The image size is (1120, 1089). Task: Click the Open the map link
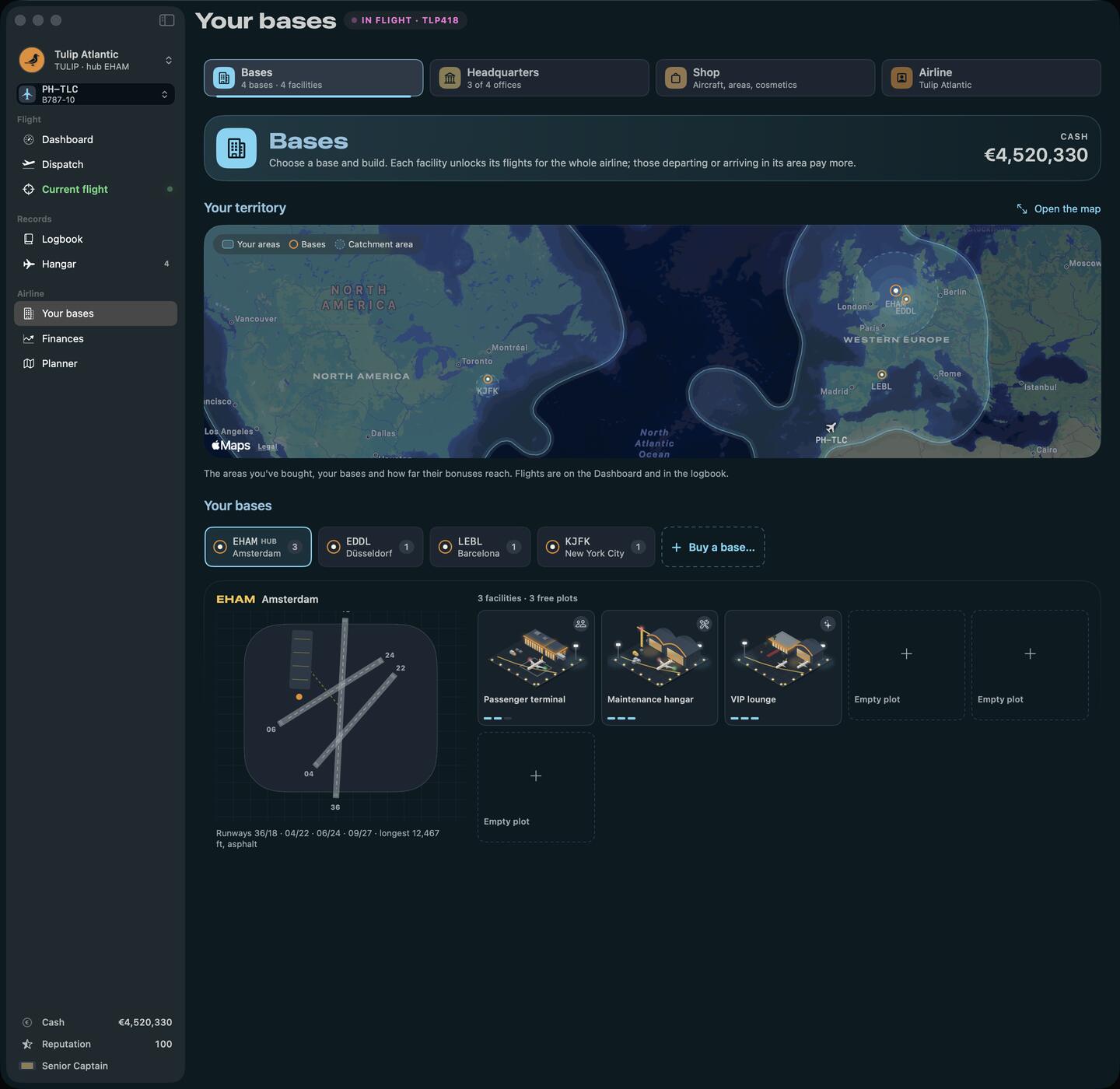coord(1059,208)
